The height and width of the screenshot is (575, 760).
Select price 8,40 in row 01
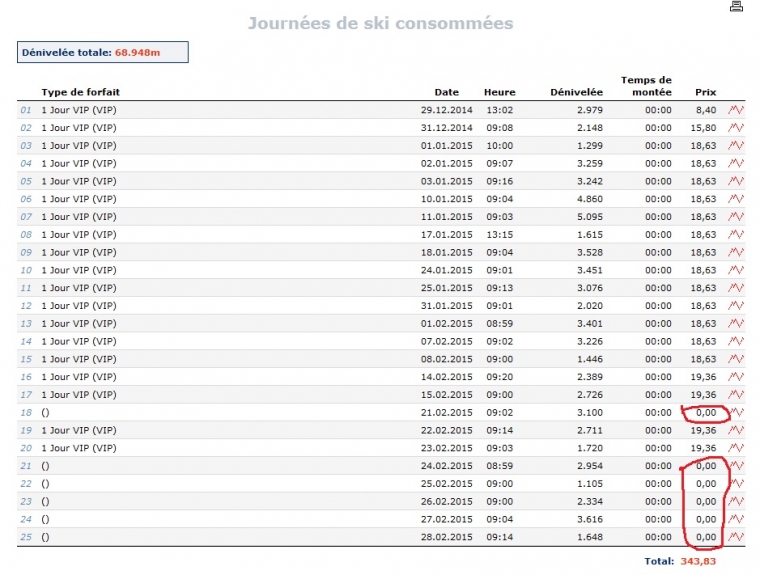[x=706, y=110]
